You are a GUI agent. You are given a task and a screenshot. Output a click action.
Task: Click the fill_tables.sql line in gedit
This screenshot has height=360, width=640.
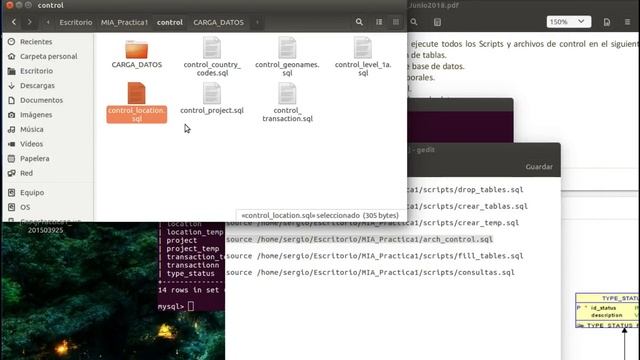point(374,256)
